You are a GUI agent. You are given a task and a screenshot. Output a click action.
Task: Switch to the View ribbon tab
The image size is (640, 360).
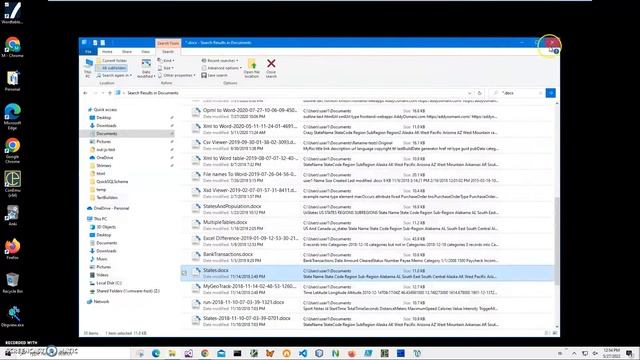click(145, 52)
